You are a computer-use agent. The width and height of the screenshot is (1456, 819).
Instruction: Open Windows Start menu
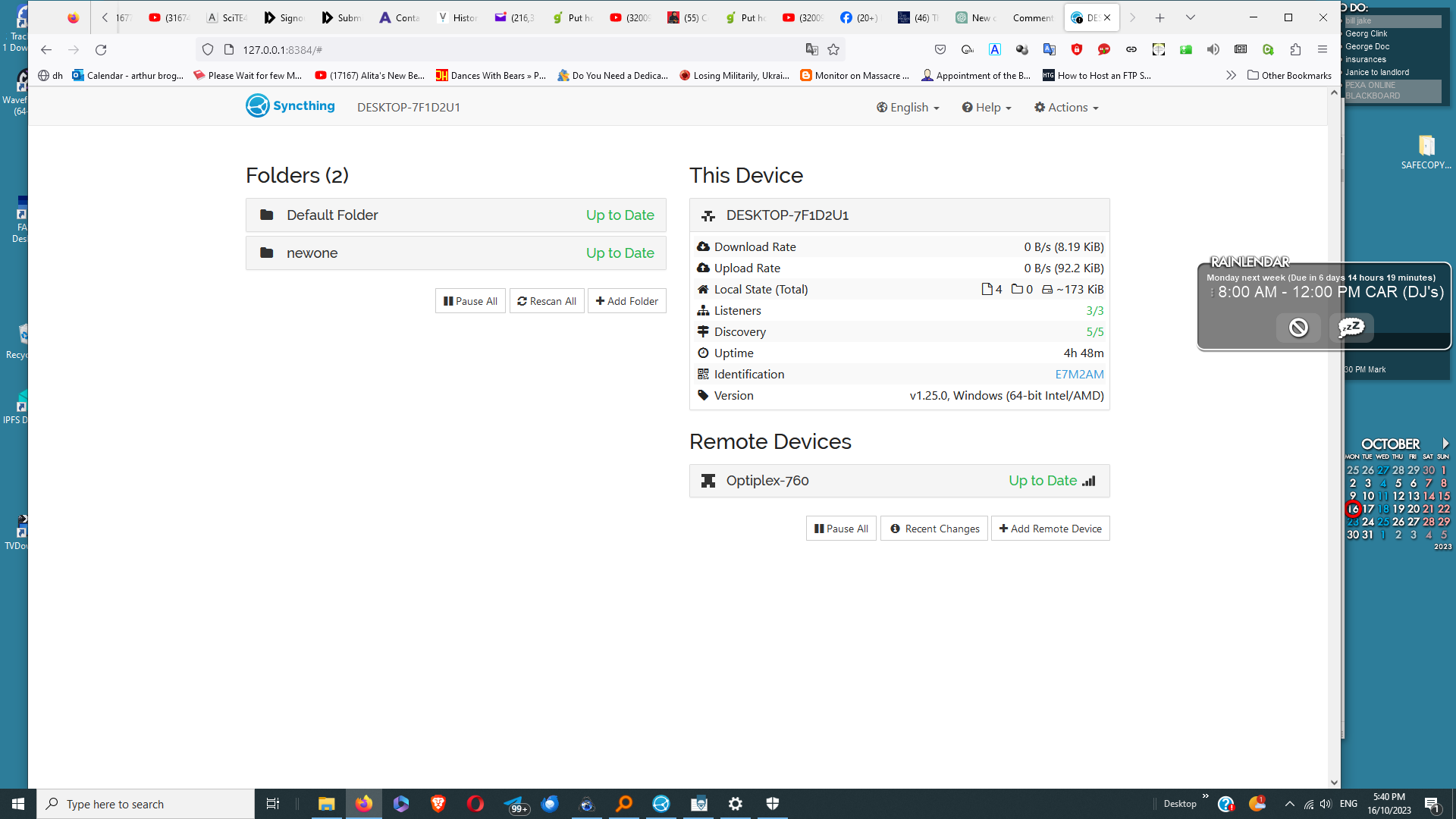point(18,804)
